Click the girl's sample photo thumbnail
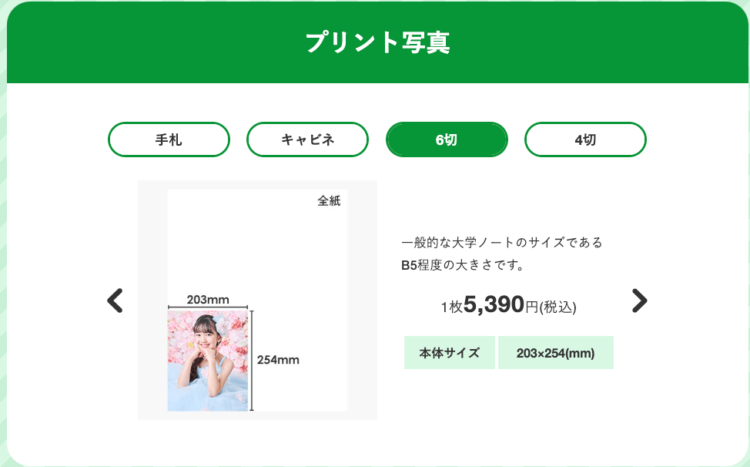 207,360
